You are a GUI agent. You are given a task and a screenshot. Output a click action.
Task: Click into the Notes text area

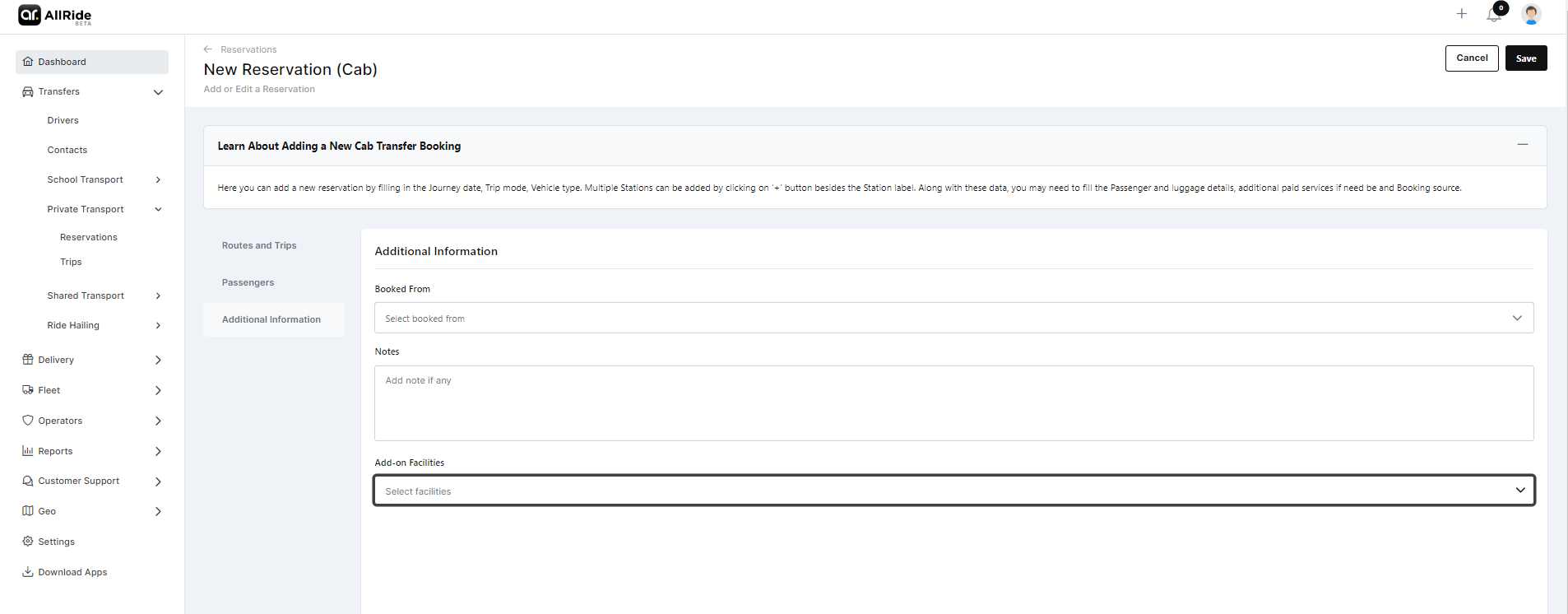pyautogui.click(x=953, y=403)
